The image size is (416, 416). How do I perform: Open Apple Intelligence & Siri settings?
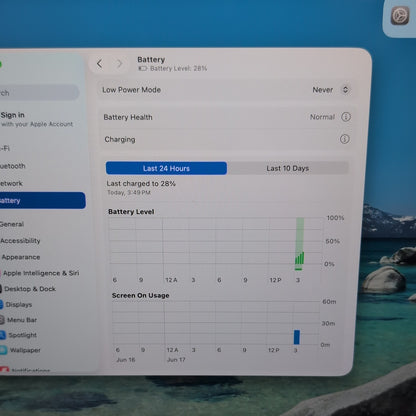40,273
